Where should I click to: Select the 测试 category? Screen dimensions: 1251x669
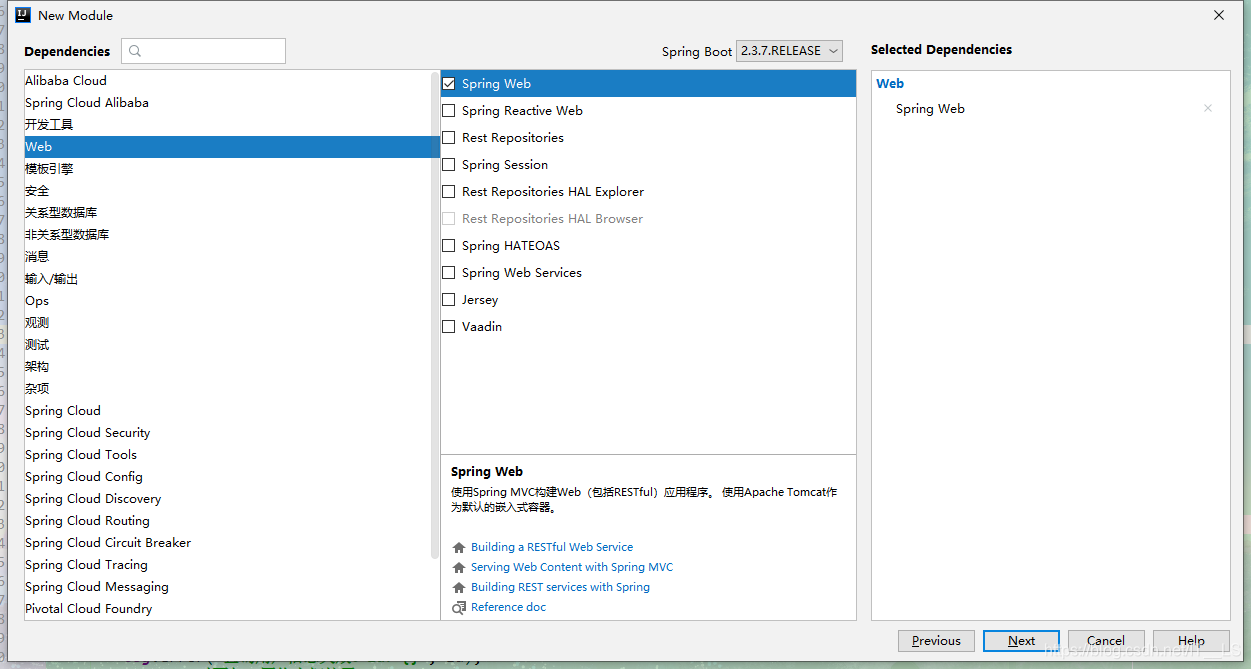pos(228,345)
